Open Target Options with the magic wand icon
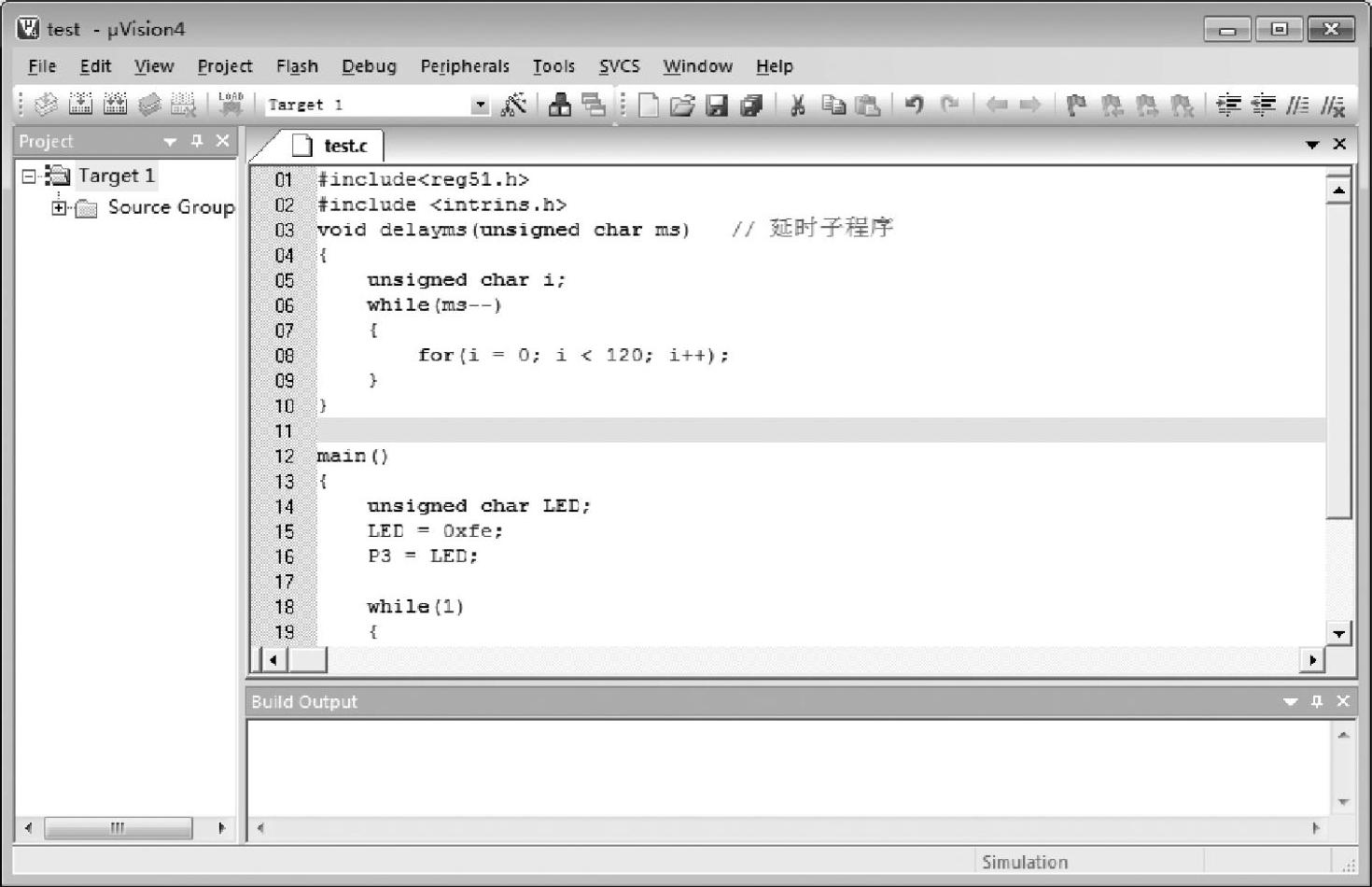Image resolution: width=1372 pixels, height=887 pixels. coord(513,105)
